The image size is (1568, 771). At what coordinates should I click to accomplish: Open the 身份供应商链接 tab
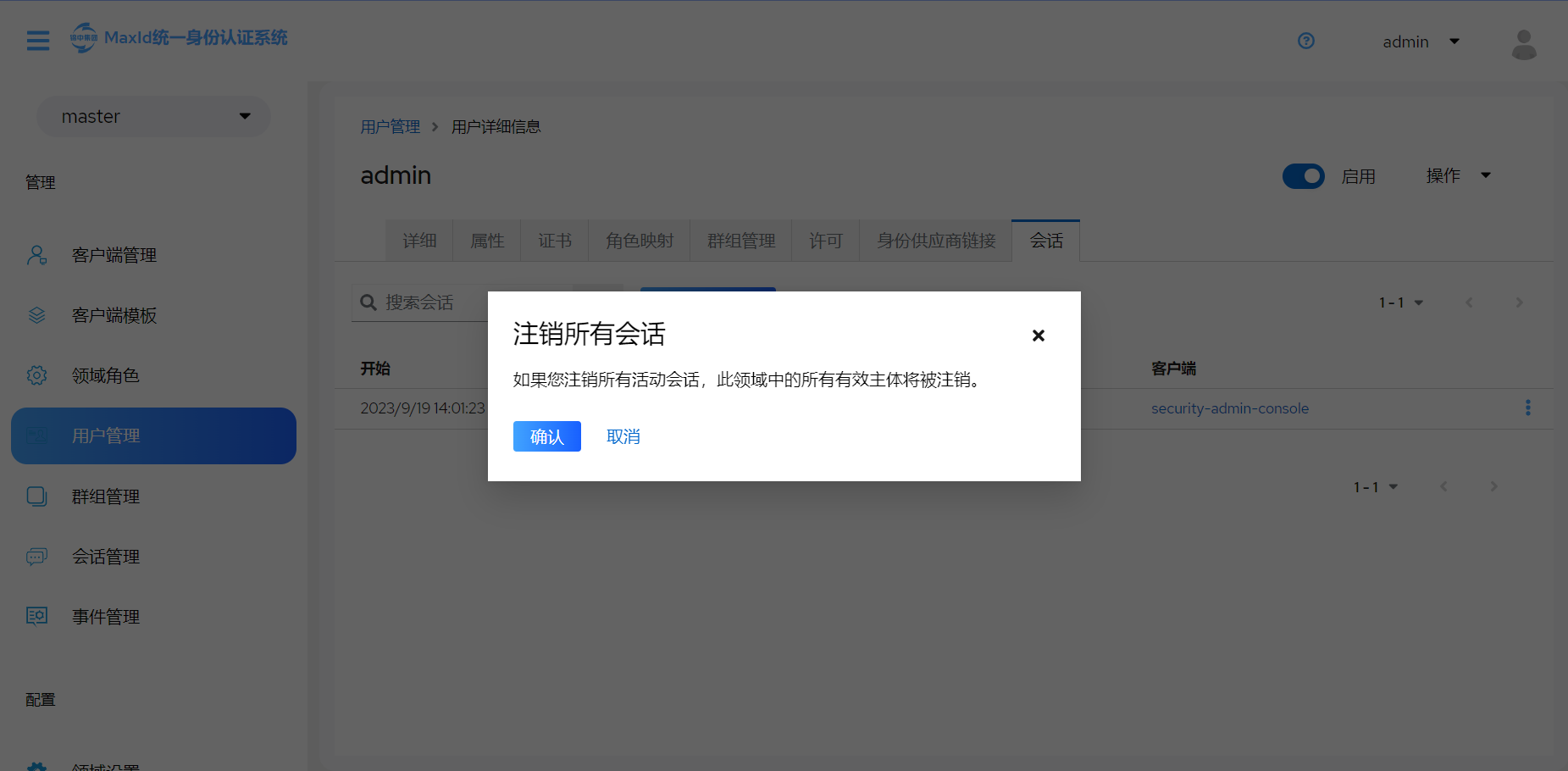936,241
